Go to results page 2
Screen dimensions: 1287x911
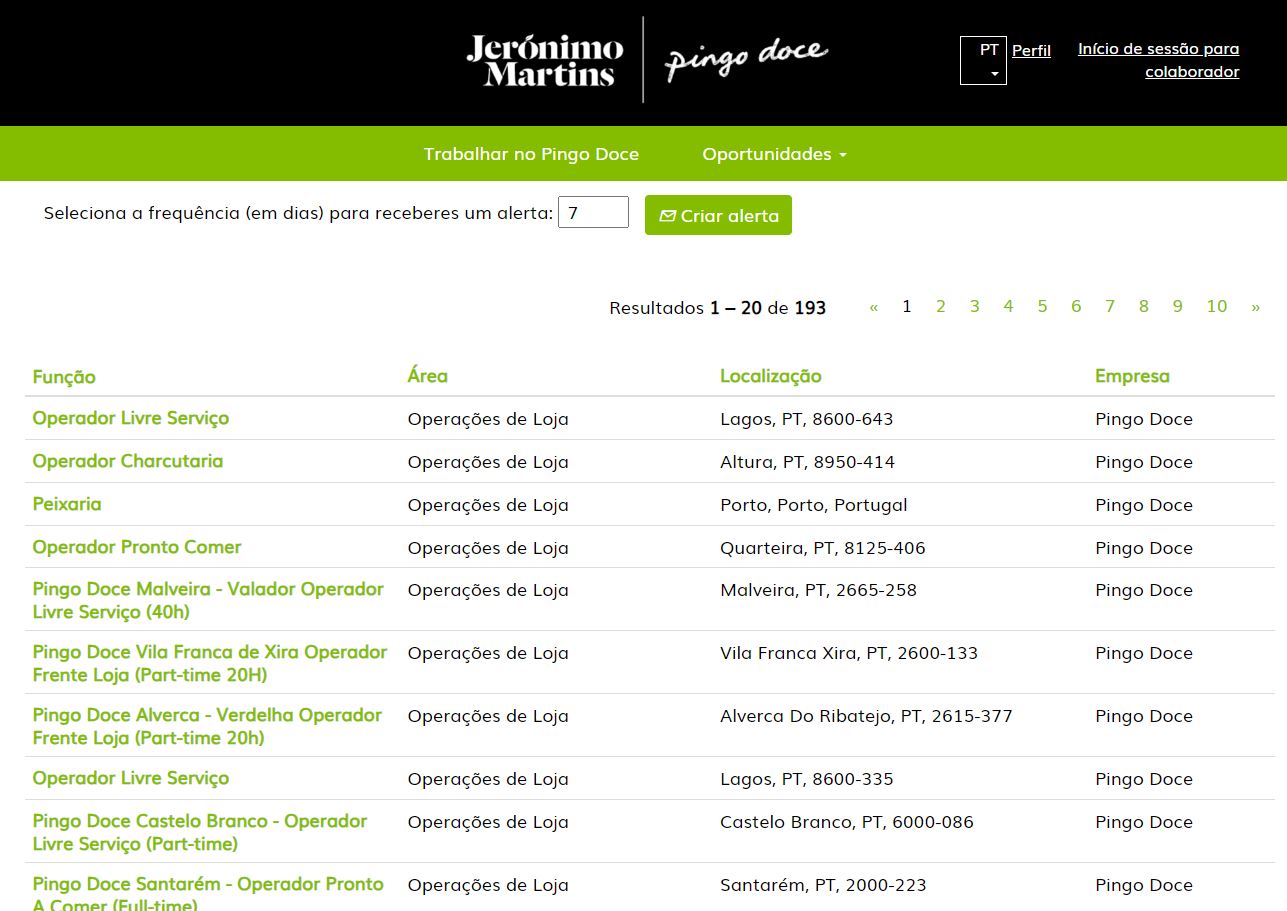click(940, 306)
